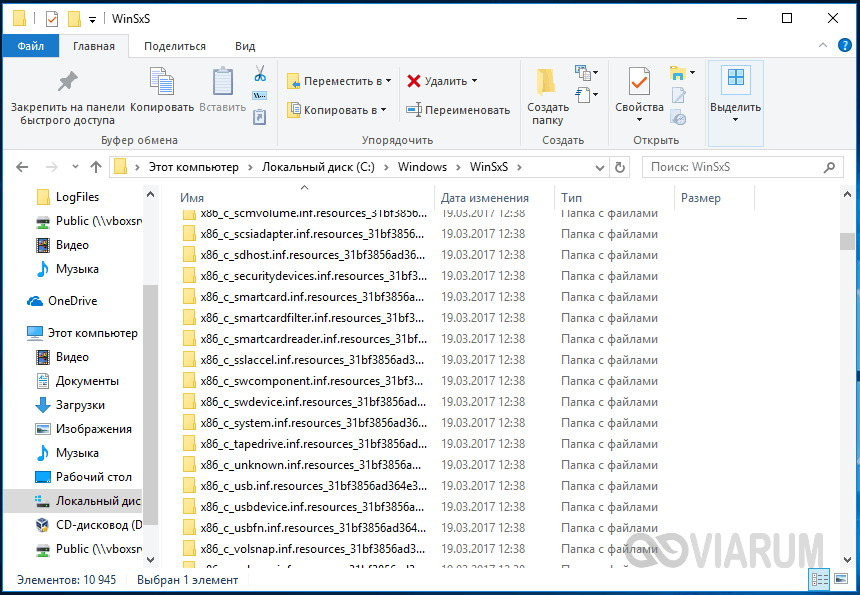The height and width of the screenshot is (595, 860).
Task: Click the History icon in the Open group
Action: (x=678, y=117)
